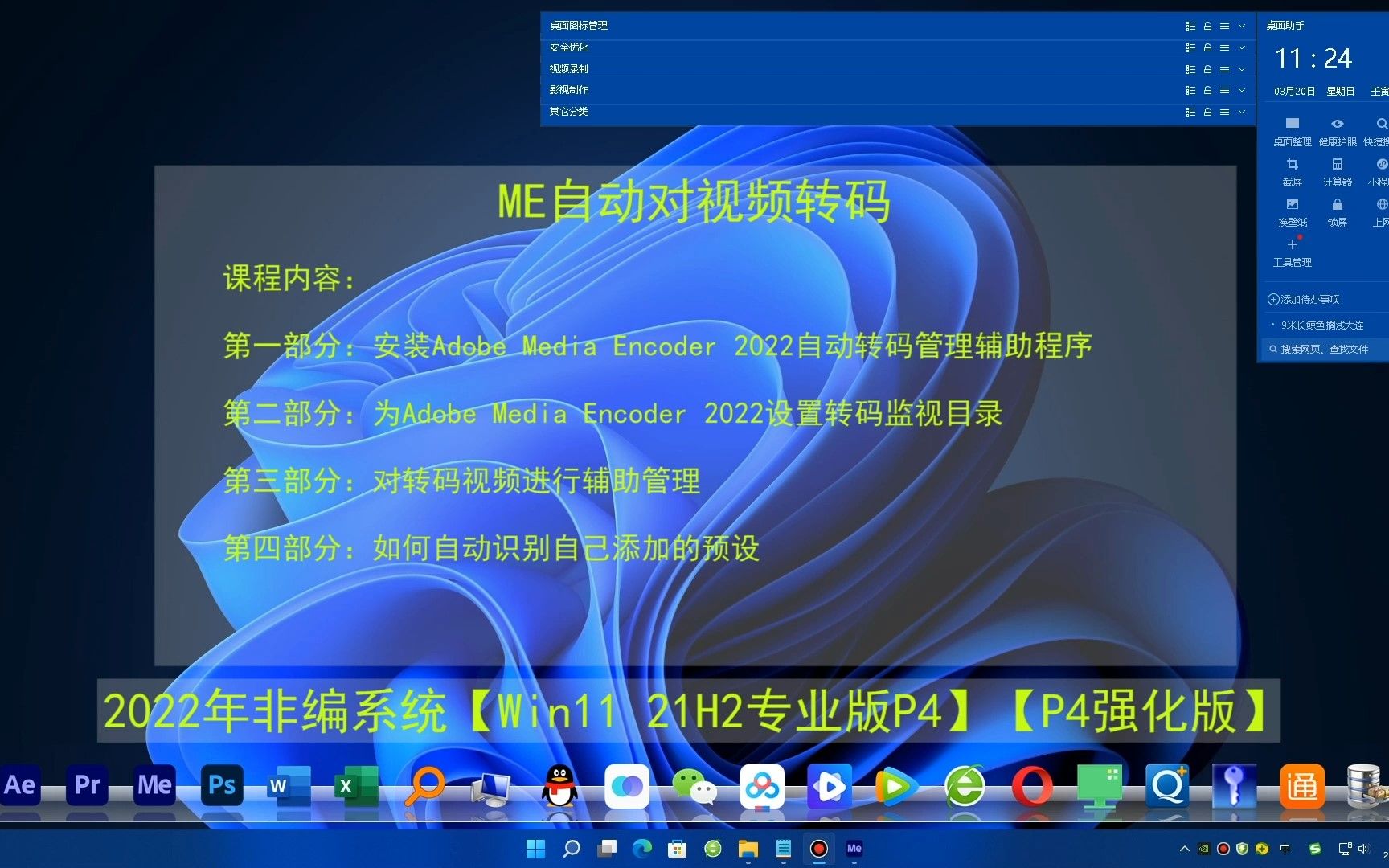Launch WeChat from the dock

(694, 787)
